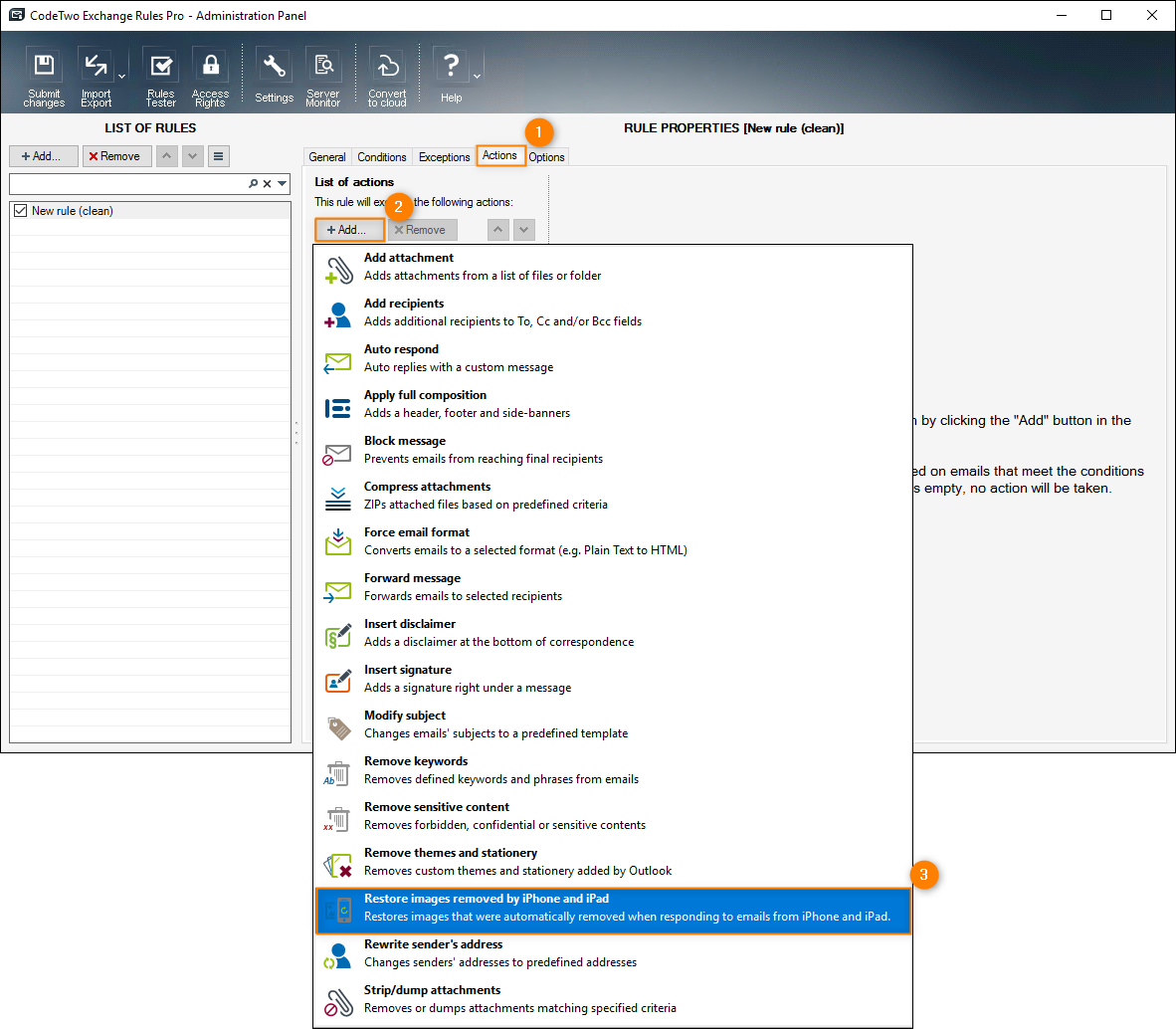
Task: Click the Remove keywords trash icon
Action: tap(338, 773)
